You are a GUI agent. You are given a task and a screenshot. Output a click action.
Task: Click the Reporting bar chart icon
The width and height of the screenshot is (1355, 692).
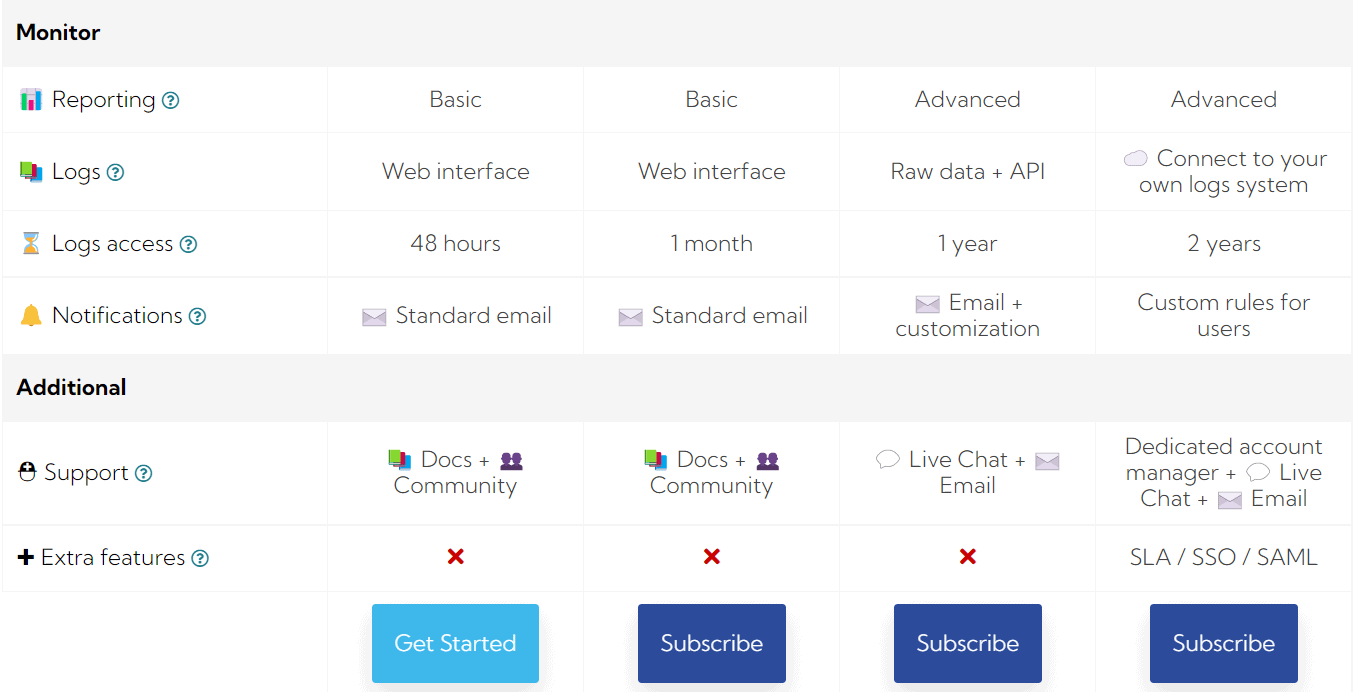[x=31, y=100]
